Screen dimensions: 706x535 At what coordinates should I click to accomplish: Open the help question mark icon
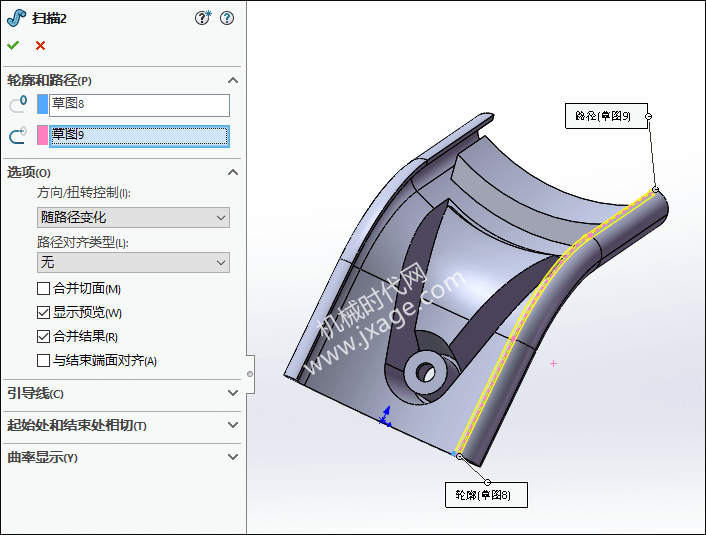click(227, 18)
